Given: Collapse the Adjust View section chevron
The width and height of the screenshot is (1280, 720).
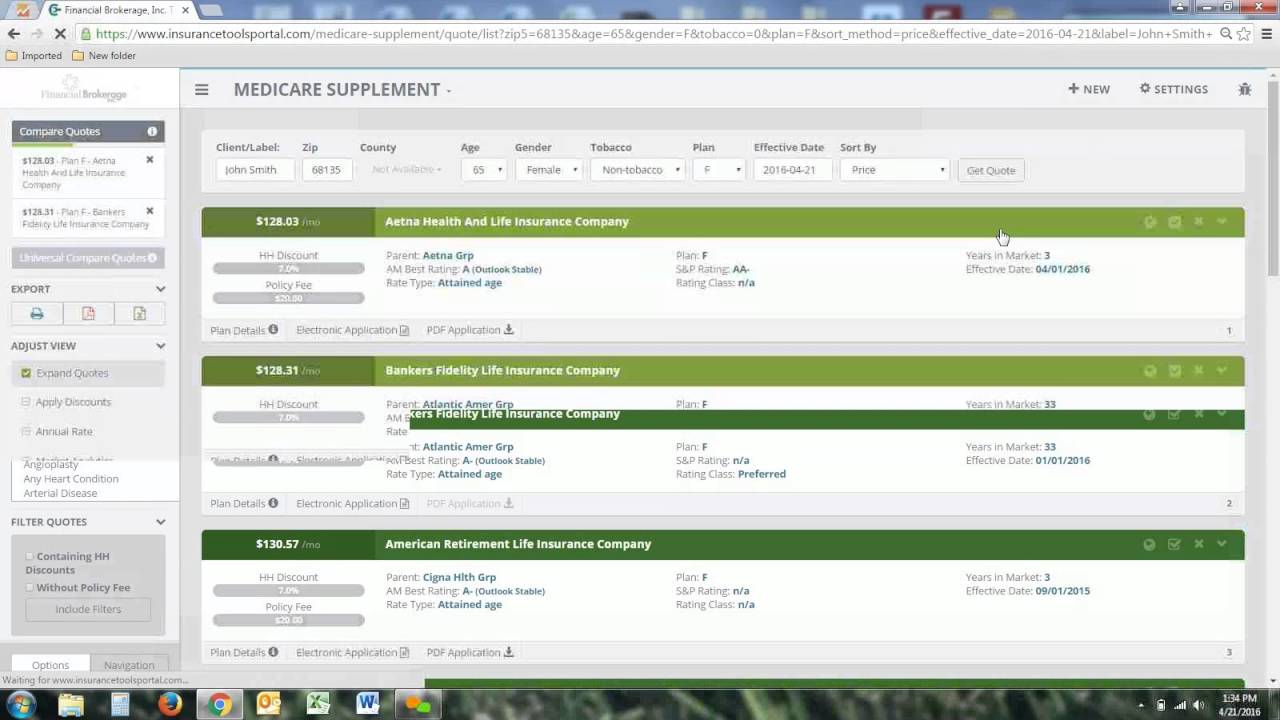Looking at the screenshot, I should click(x=160, y=346).
